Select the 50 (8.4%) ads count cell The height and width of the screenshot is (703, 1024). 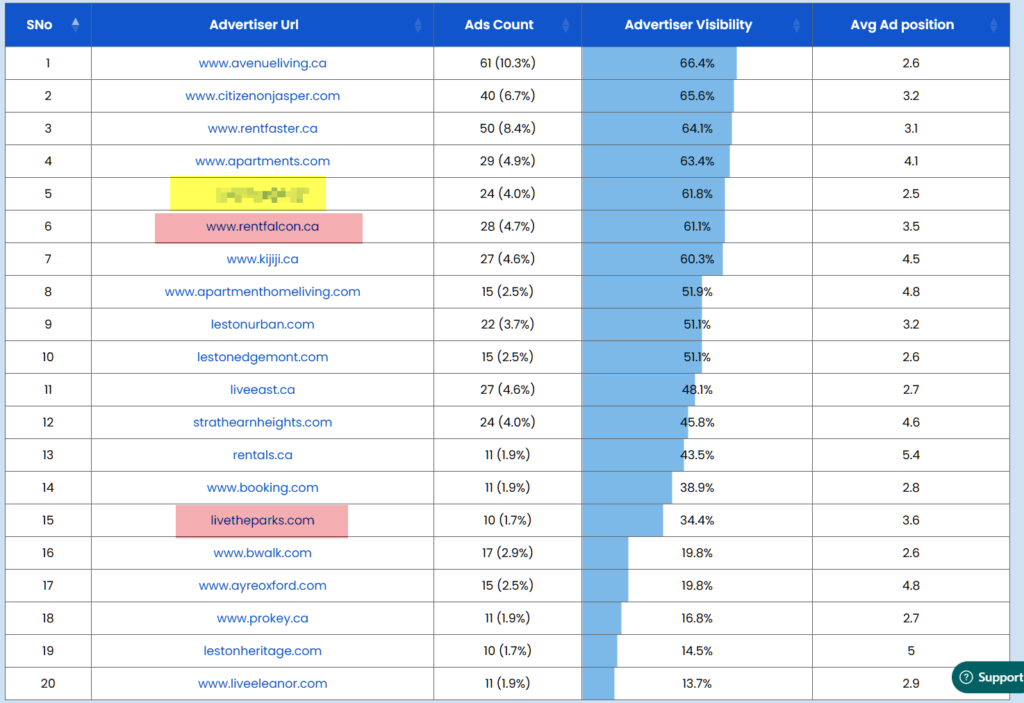tap(507, 129)
